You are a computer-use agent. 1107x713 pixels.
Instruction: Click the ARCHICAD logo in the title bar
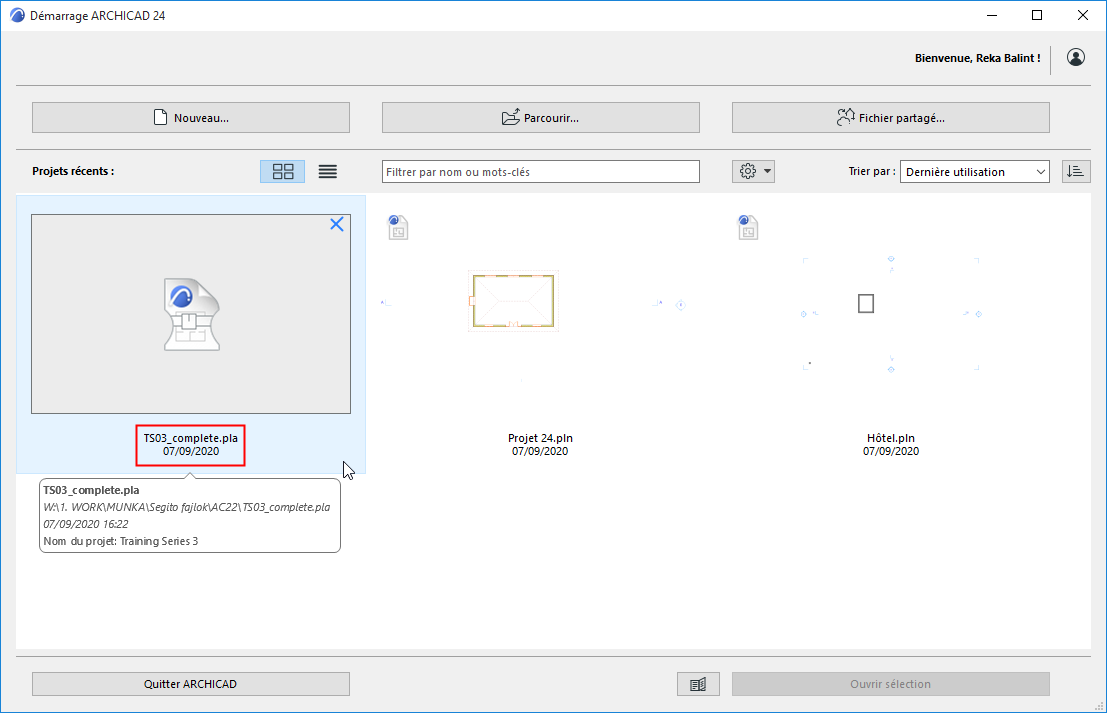[17, 16]
